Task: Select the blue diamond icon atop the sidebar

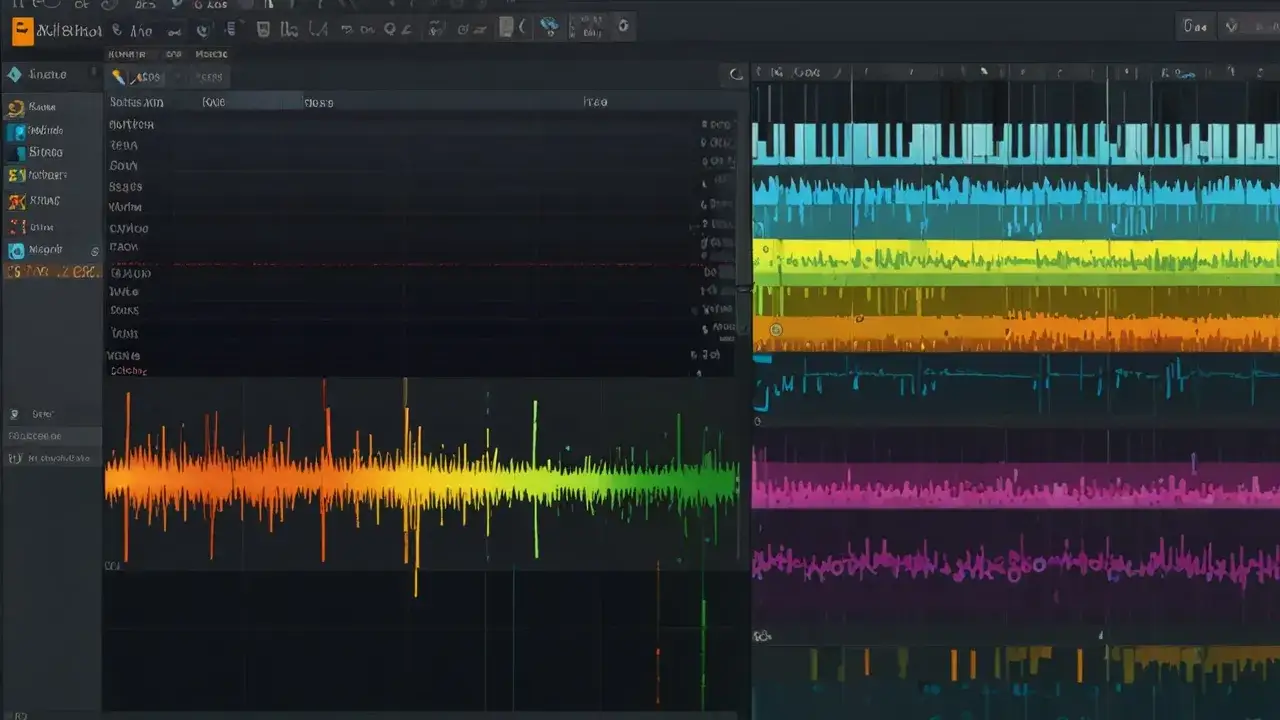Action: 12,73
